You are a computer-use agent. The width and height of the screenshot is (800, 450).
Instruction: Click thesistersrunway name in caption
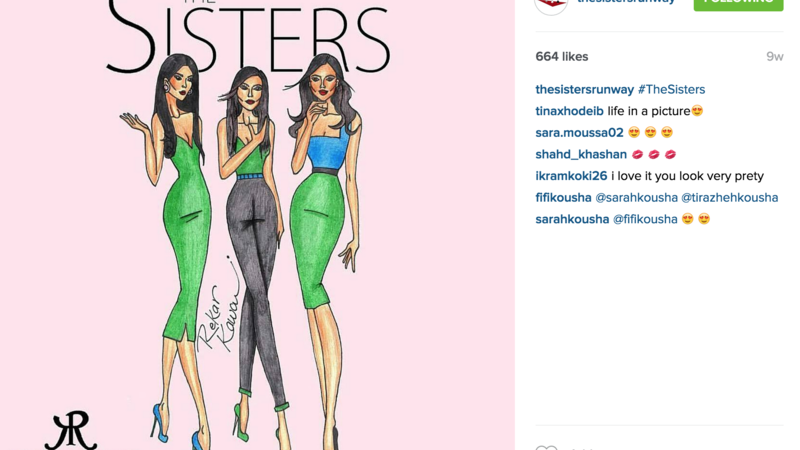click(584, 89)
